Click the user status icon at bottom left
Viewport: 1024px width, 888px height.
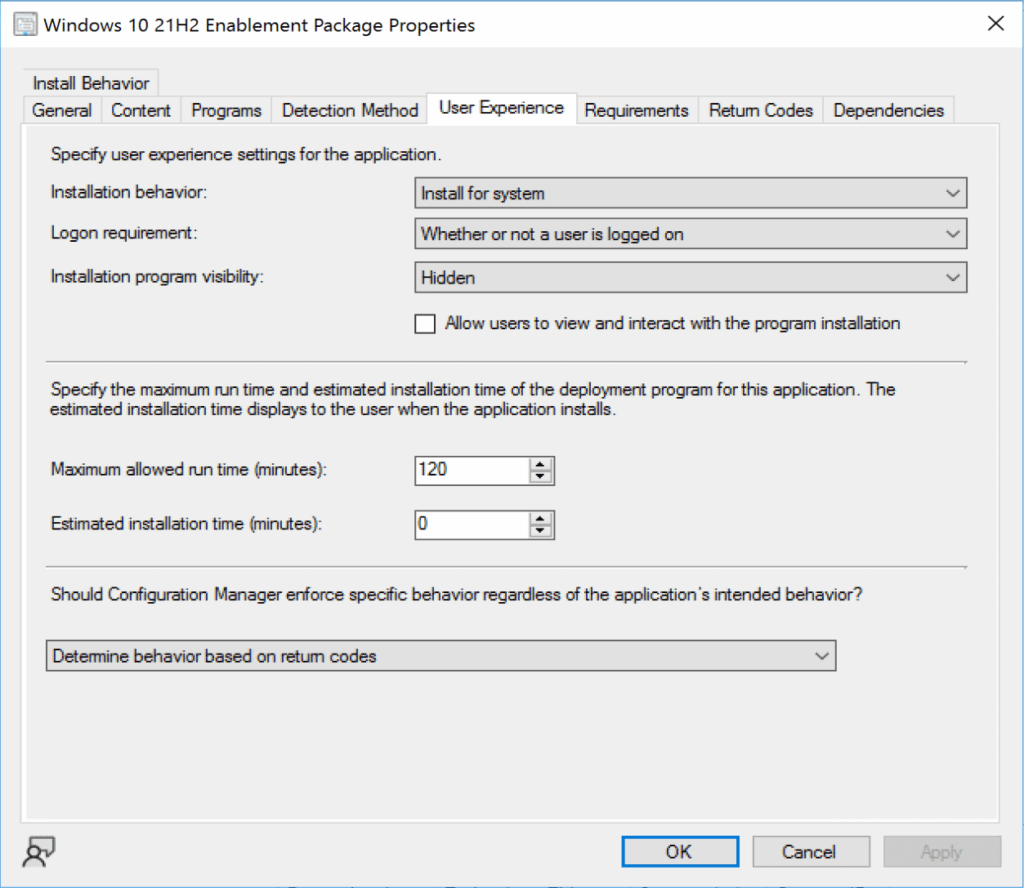point(38,851)
